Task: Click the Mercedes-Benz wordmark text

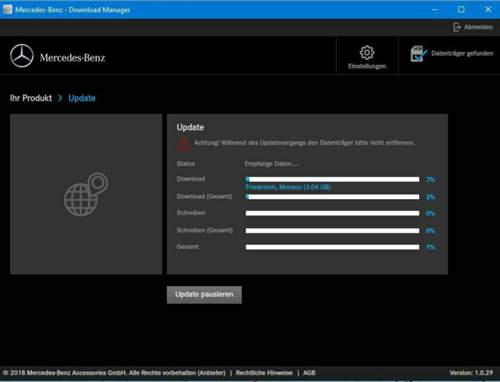Action: coord(72,58)
